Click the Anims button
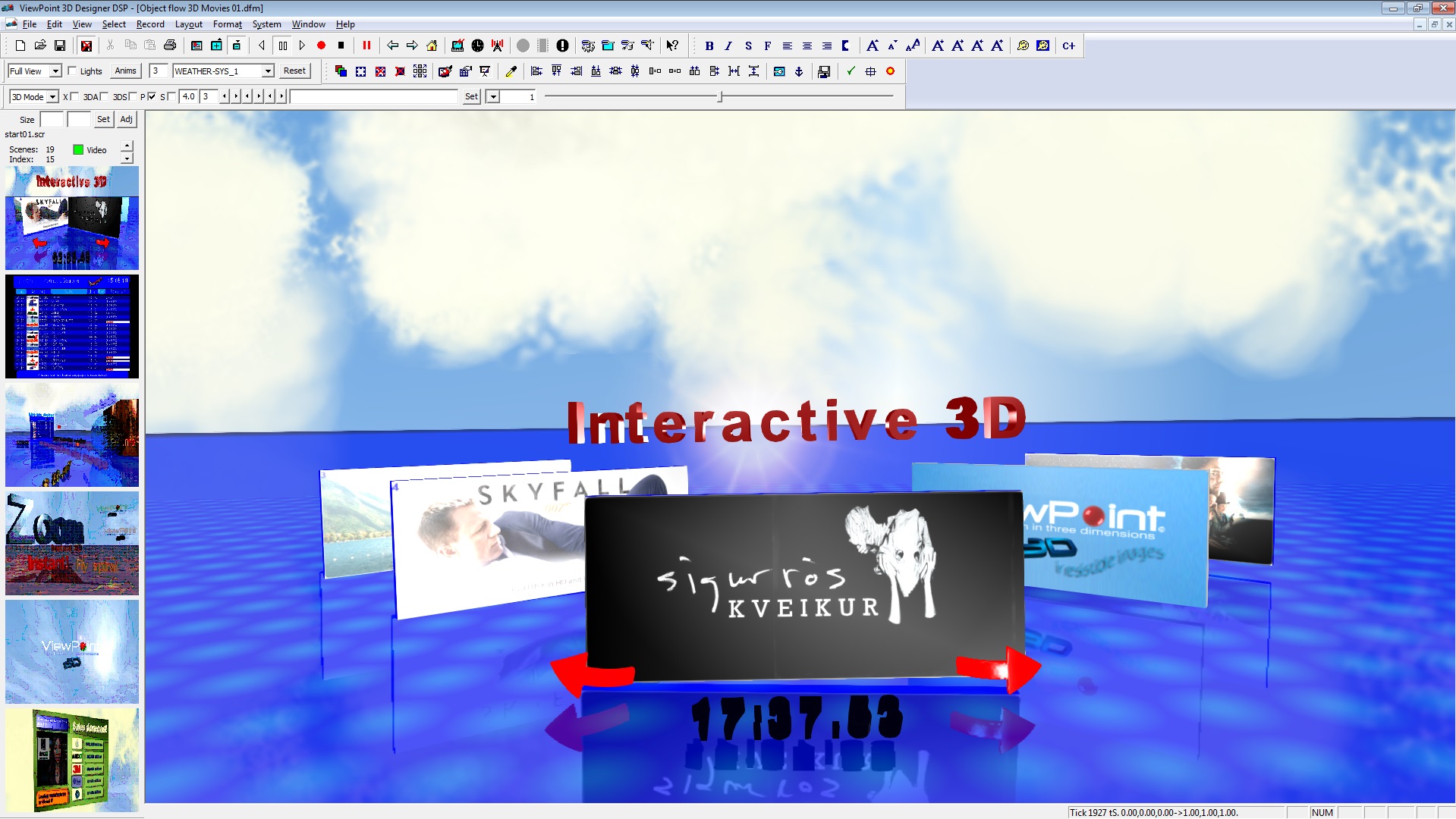 [126, 71]
